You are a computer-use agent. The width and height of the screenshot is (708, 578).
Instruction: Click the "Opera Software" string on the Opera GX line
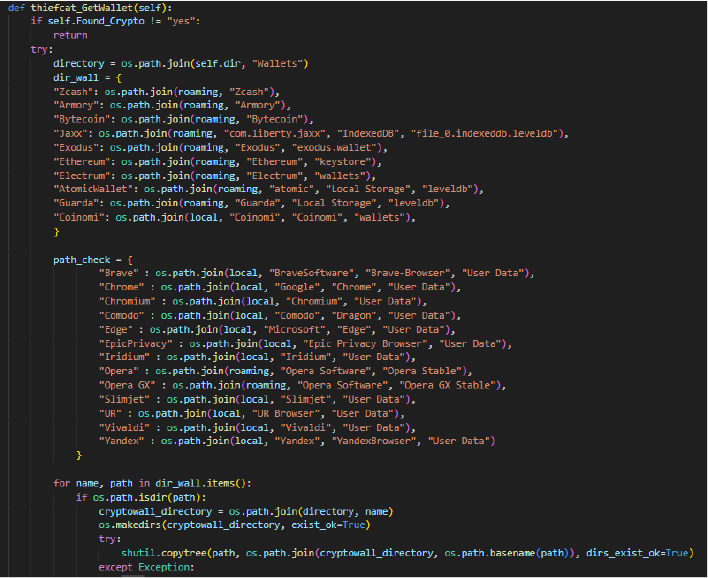(342, 385)
